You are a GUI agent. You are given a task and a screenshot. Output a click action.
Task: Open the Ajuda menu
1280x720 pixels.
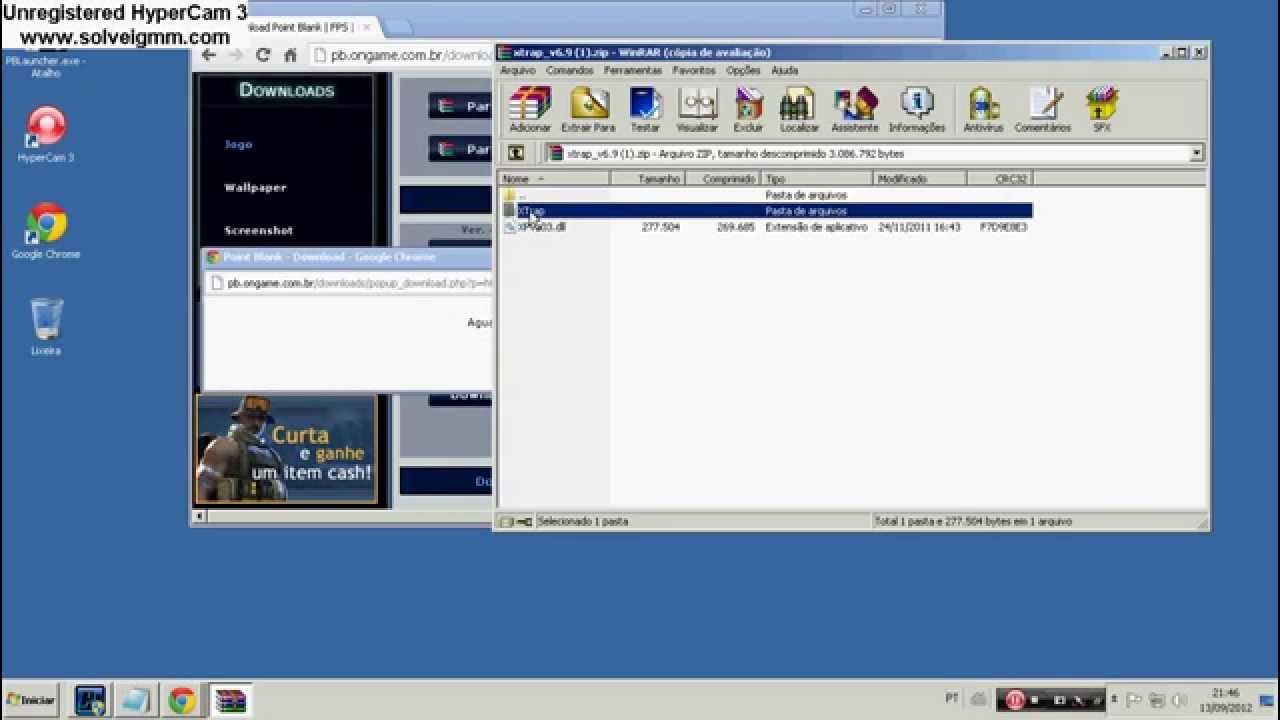[785, 71]
